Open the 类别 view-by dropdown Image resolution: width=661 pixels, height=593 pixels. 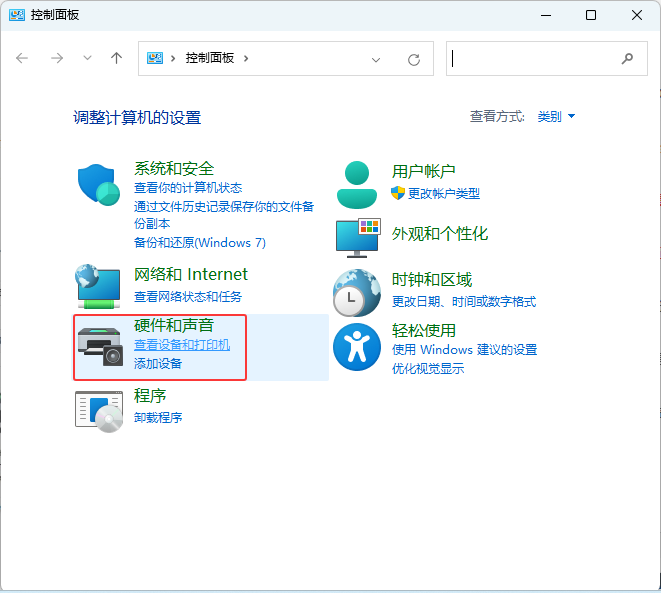(556, 116)
